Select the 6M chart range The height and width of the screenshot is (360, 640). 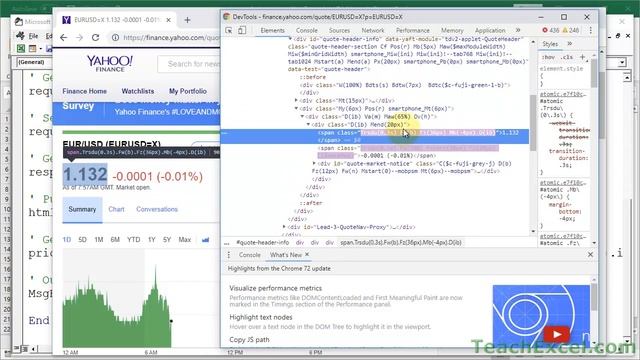[x=115, y=240]
